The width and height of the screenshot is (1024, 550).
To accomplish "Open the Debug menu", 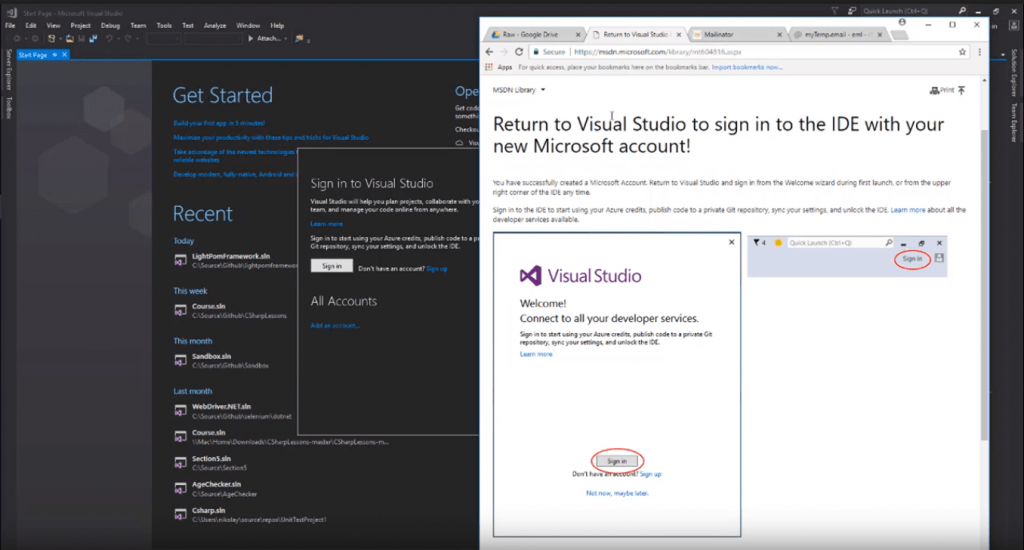I will point(110,25).
